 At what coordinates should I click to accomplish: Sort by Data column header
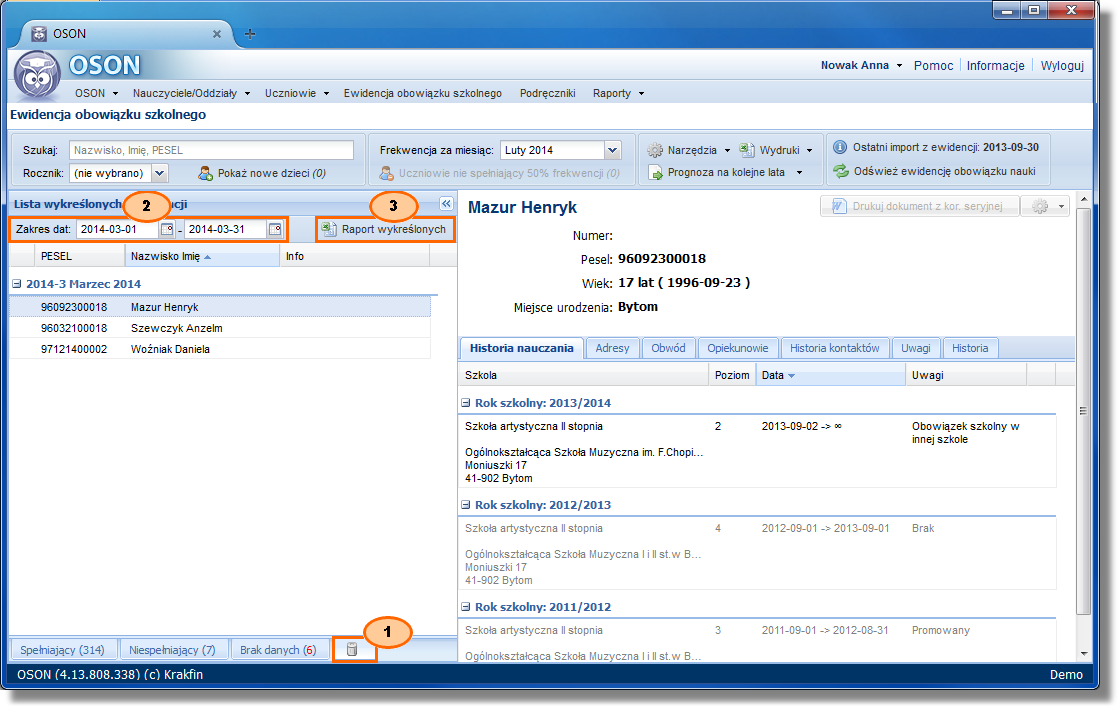click(x=830, y=375)
